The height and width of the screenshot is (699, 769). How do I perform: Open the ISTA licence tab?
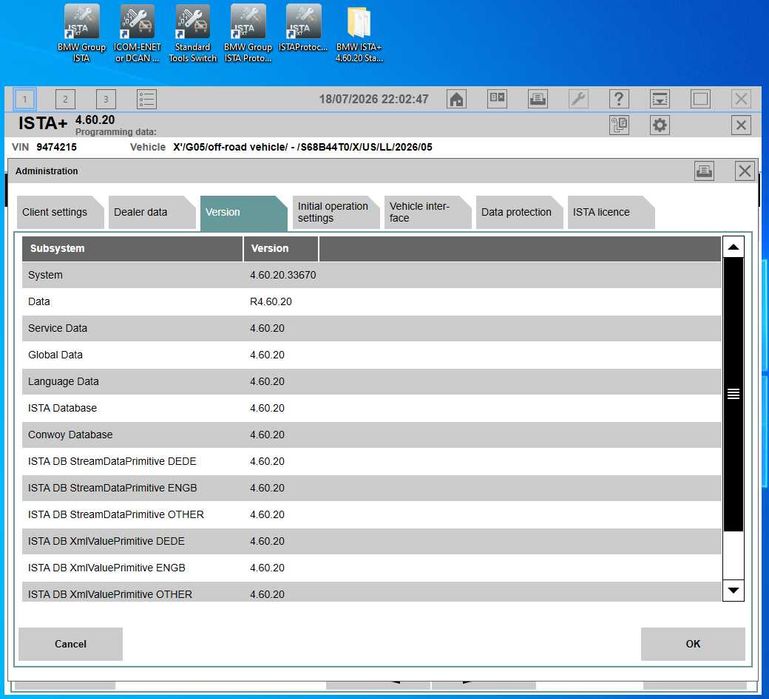611,212
